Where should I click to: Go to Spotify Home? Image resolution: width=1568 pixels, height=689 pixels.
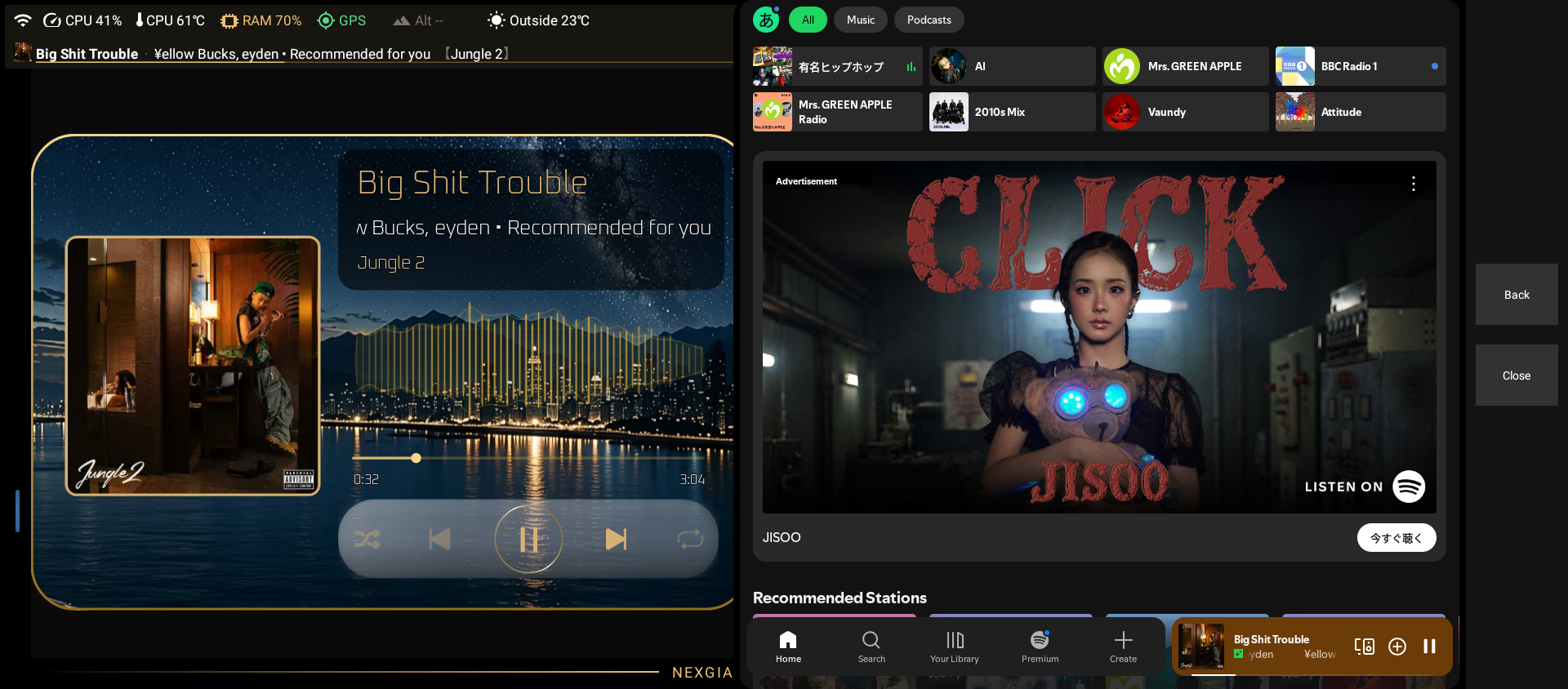coord(788,647)
